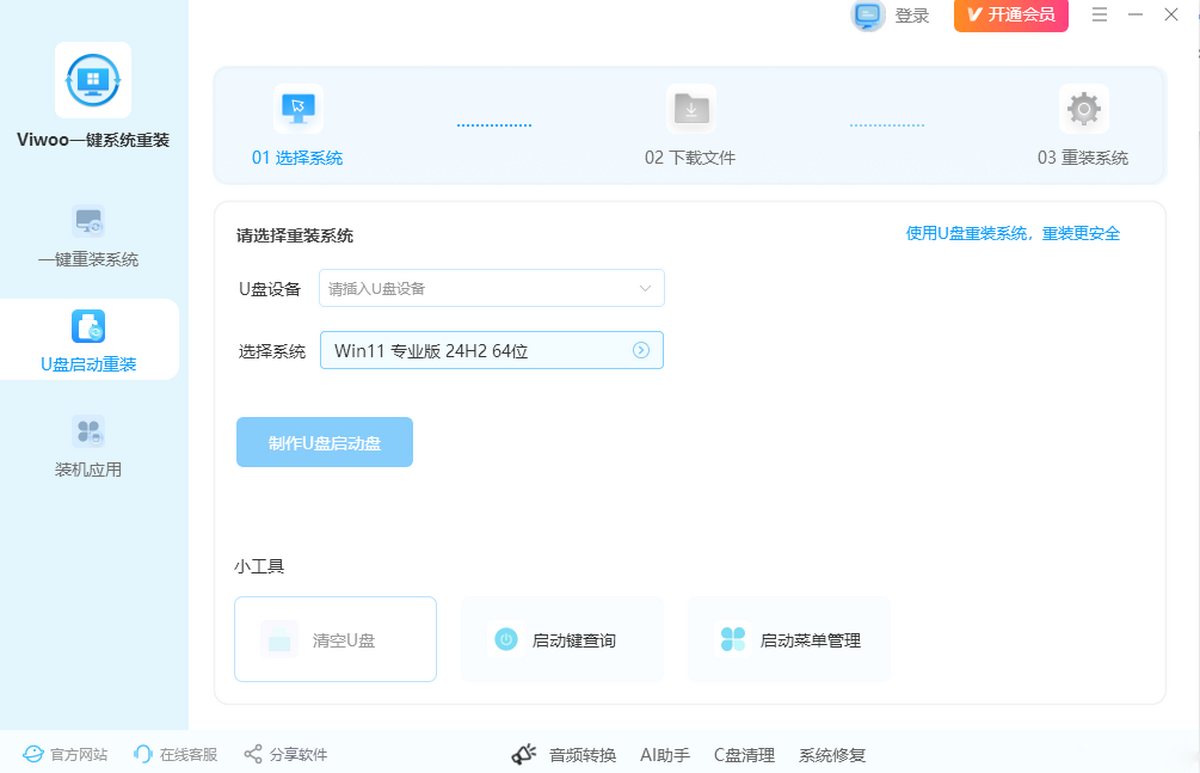Click the 03 重装系统 step label

(1083, 158)
